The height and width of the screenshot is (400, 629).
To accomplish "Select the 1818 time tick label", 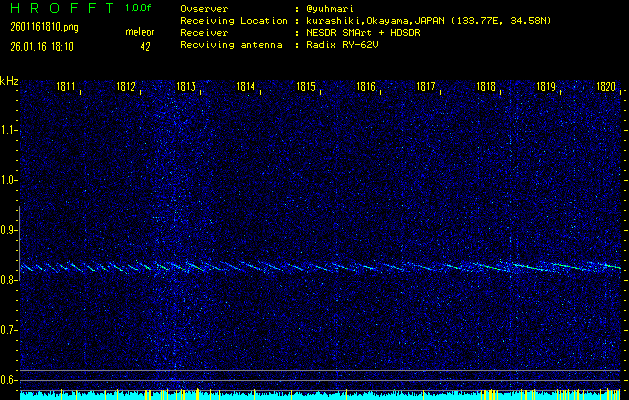I will pos(486,88).
